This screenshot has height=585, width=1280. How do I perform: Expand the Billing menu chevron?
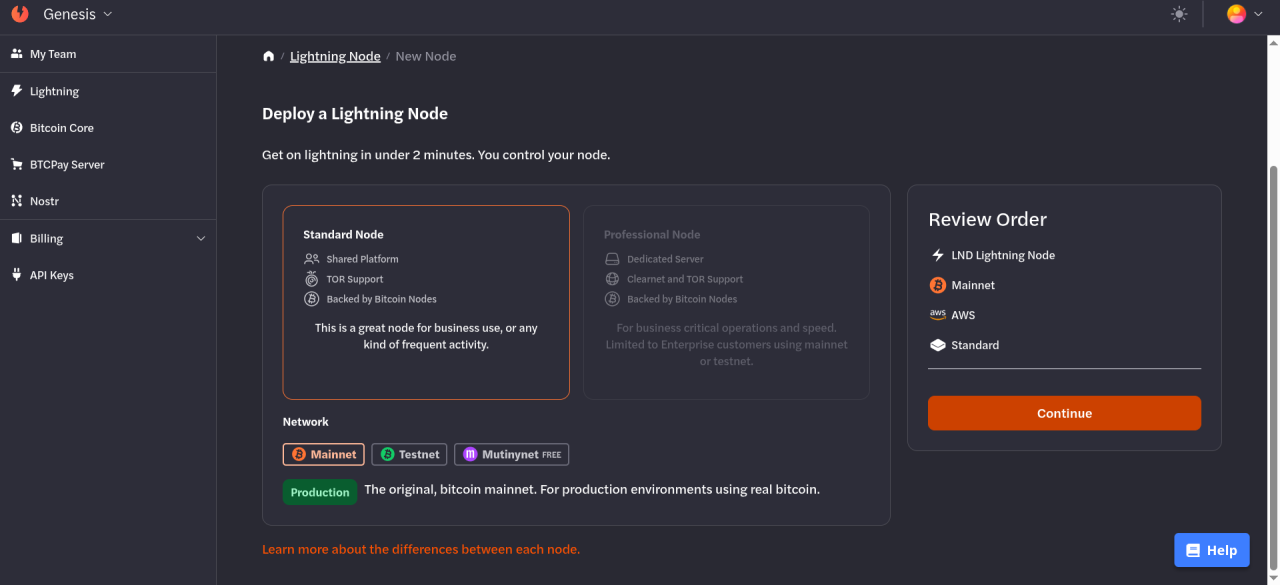pos(201,239)
